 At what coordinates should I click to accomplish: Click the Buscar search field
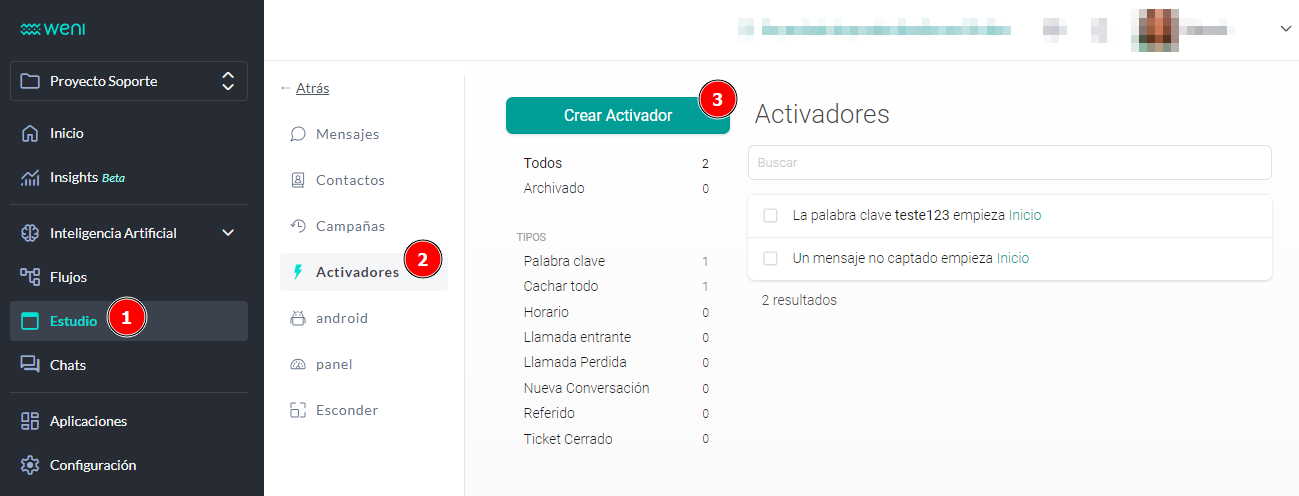tap(1009, 162)
